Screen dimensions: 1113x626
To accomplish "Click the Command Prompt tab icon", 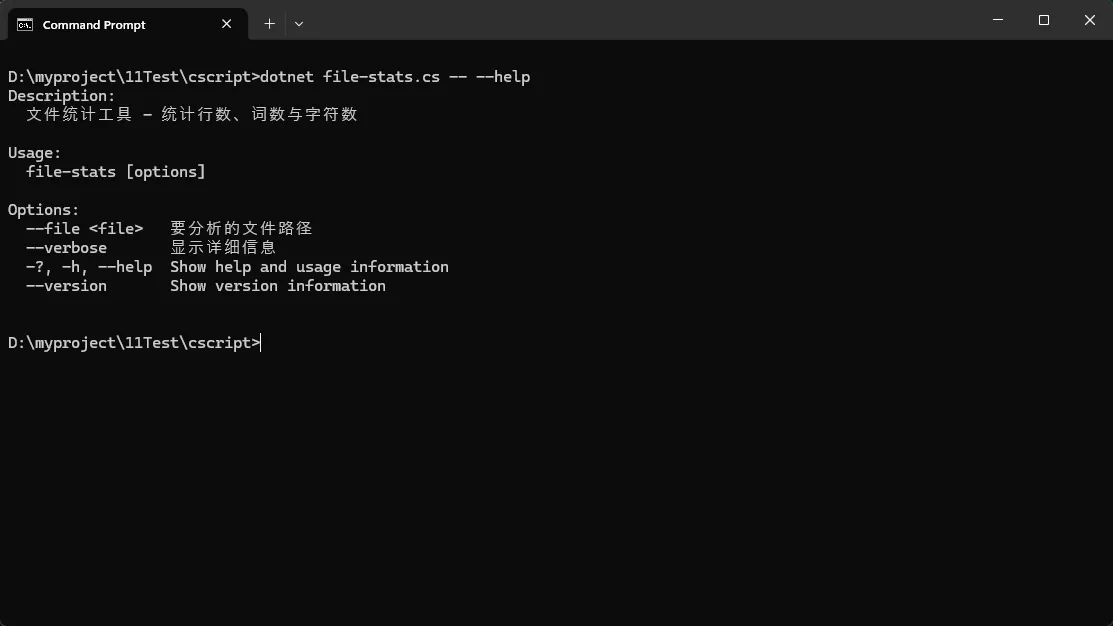I will pyautogui.click(x=25, y=25).
